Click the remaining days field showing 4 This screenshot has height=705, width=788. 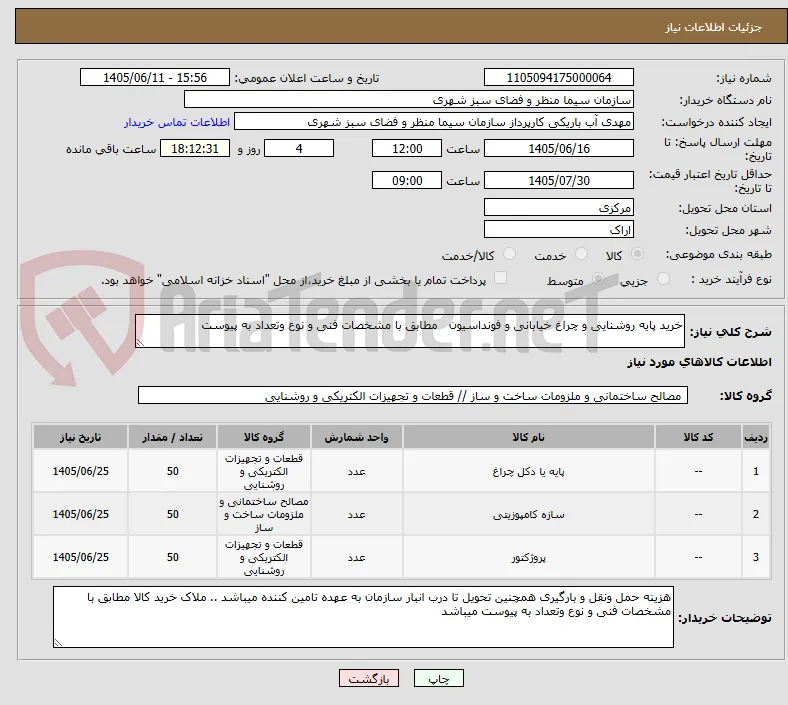coord(299,149)
